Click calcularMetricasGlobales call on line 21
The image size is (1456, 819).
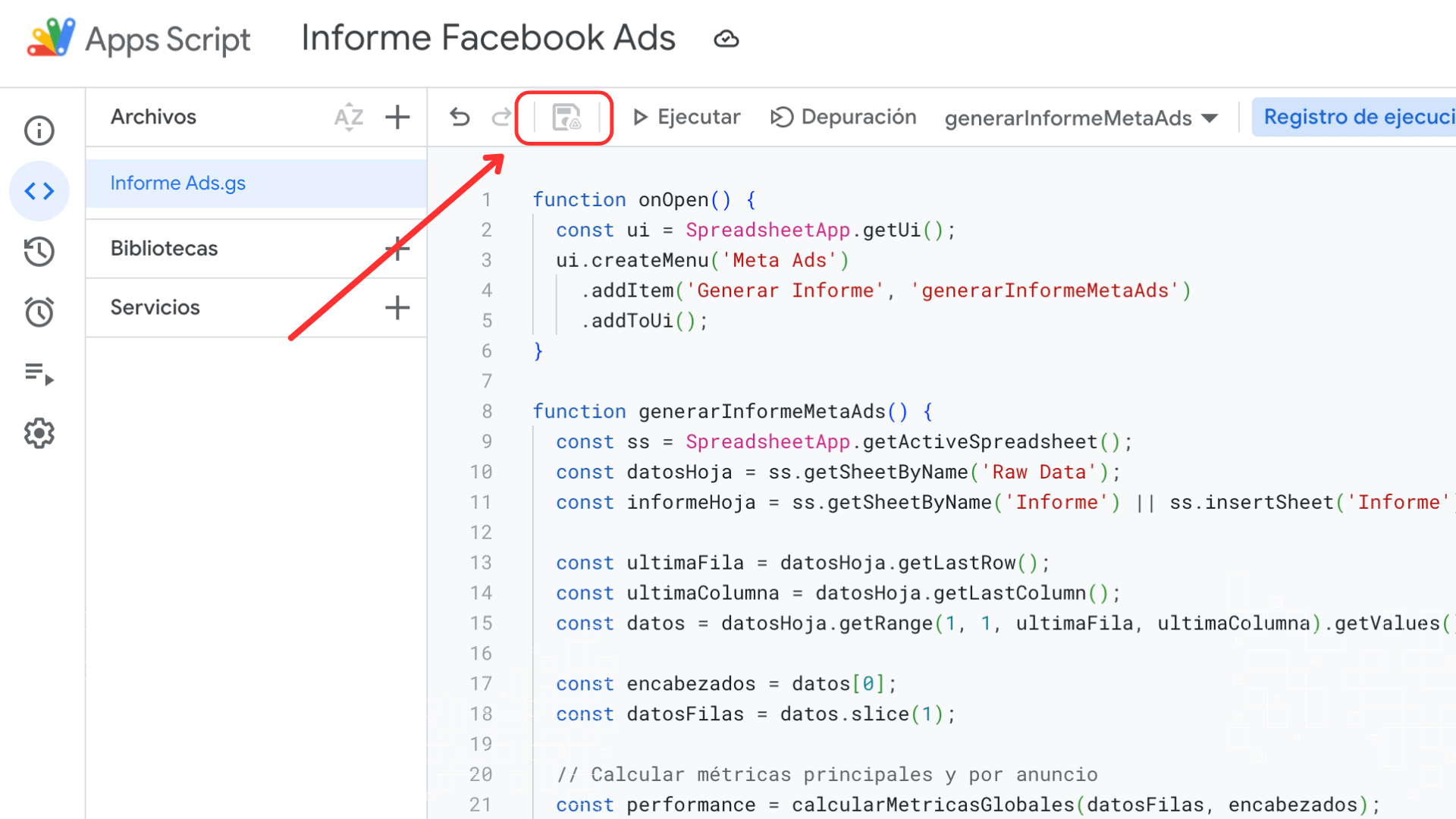coord(933,805)
